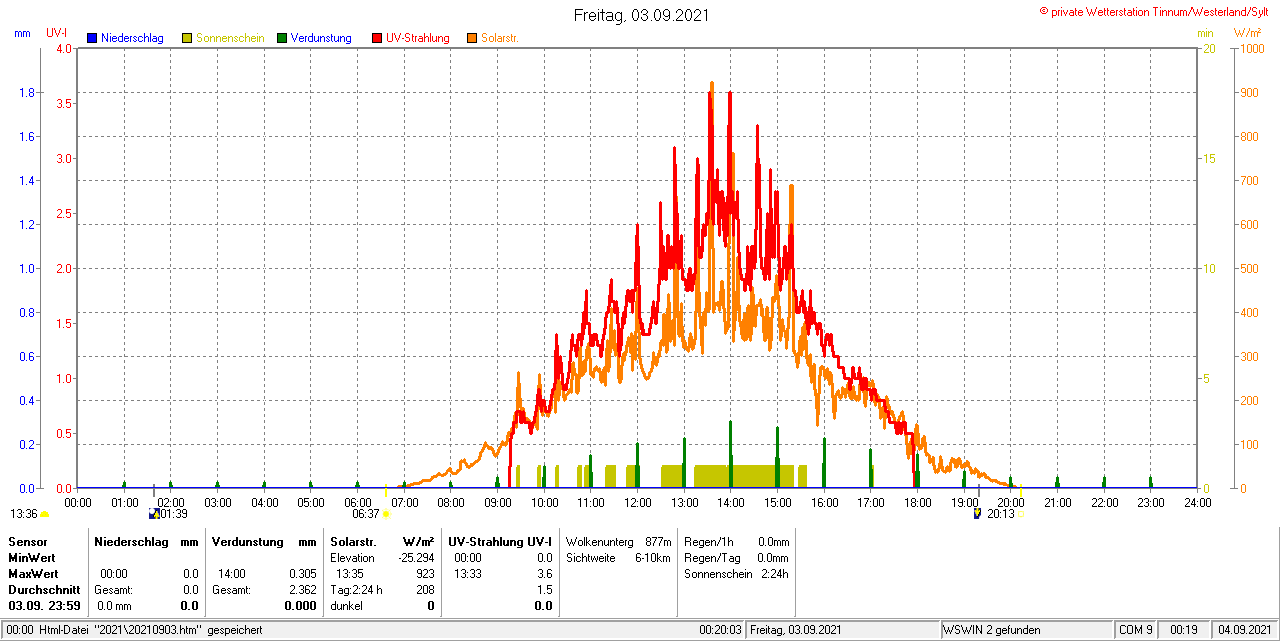Select the Niederschlag legend label

pos(132,38)
